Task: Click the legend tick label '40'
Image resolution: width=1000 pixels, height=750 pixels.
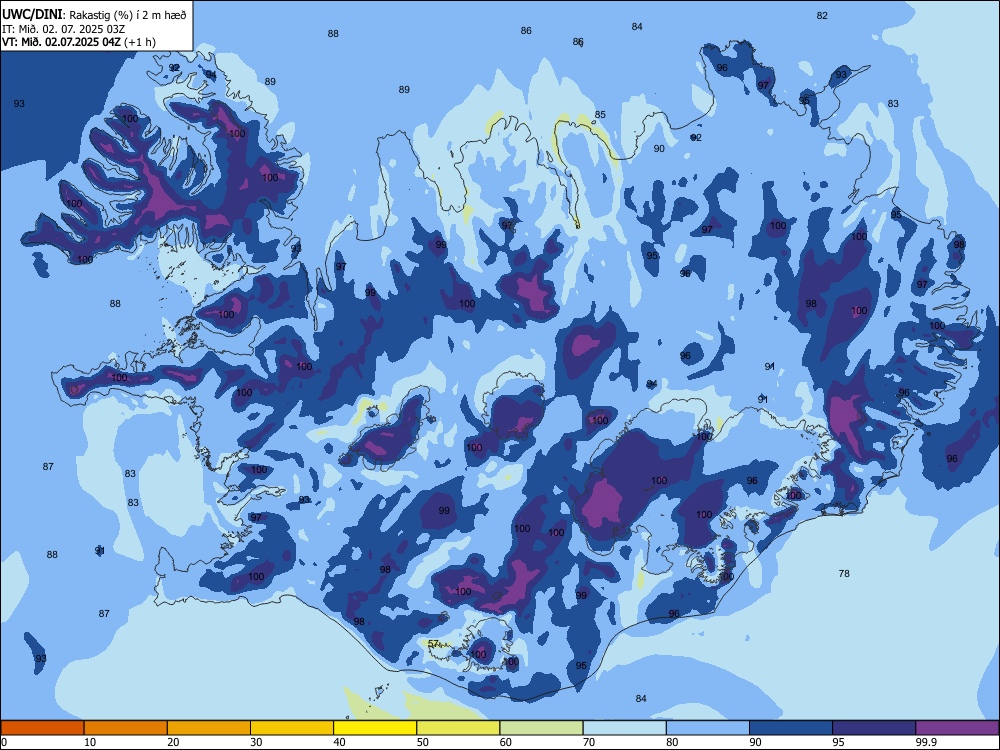Action: point(340,742)
